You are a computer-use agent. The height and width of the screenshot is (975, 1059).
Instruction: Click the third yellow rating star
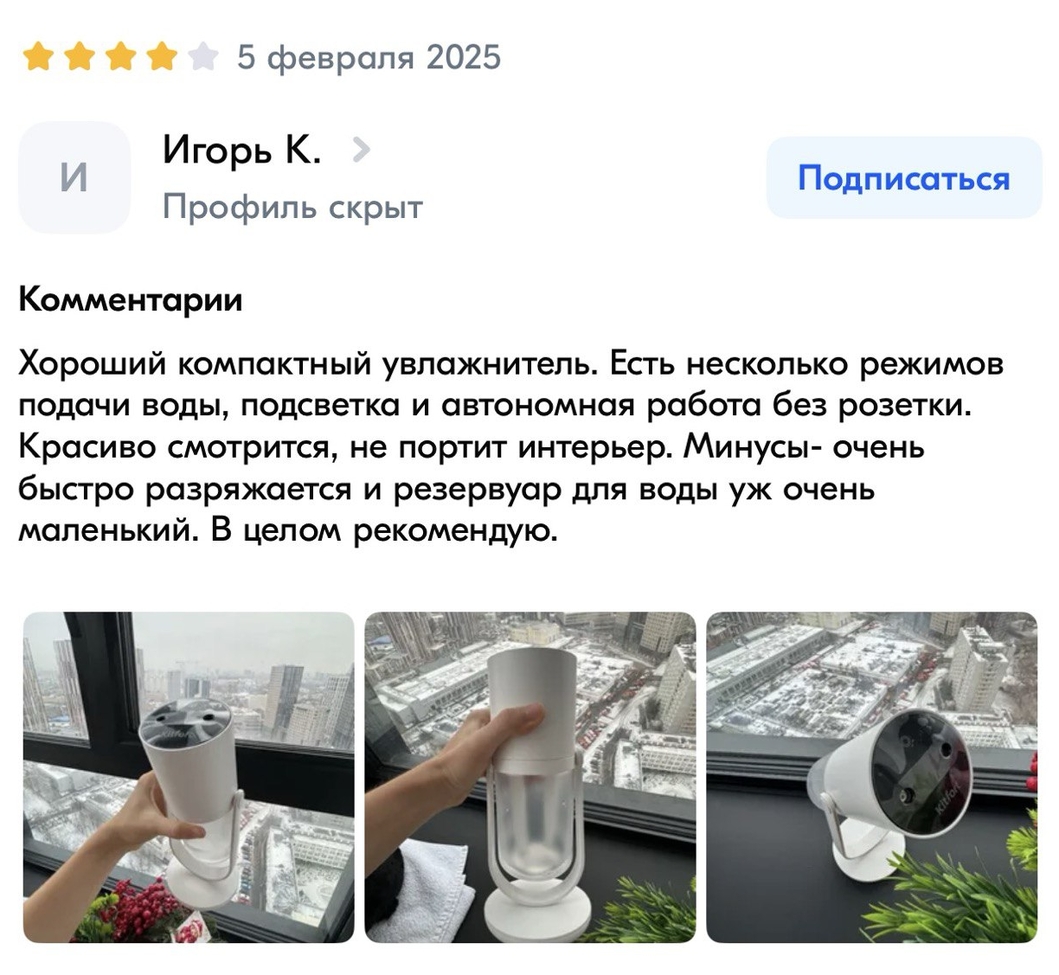pyautogui.click(x=121, y=57)
